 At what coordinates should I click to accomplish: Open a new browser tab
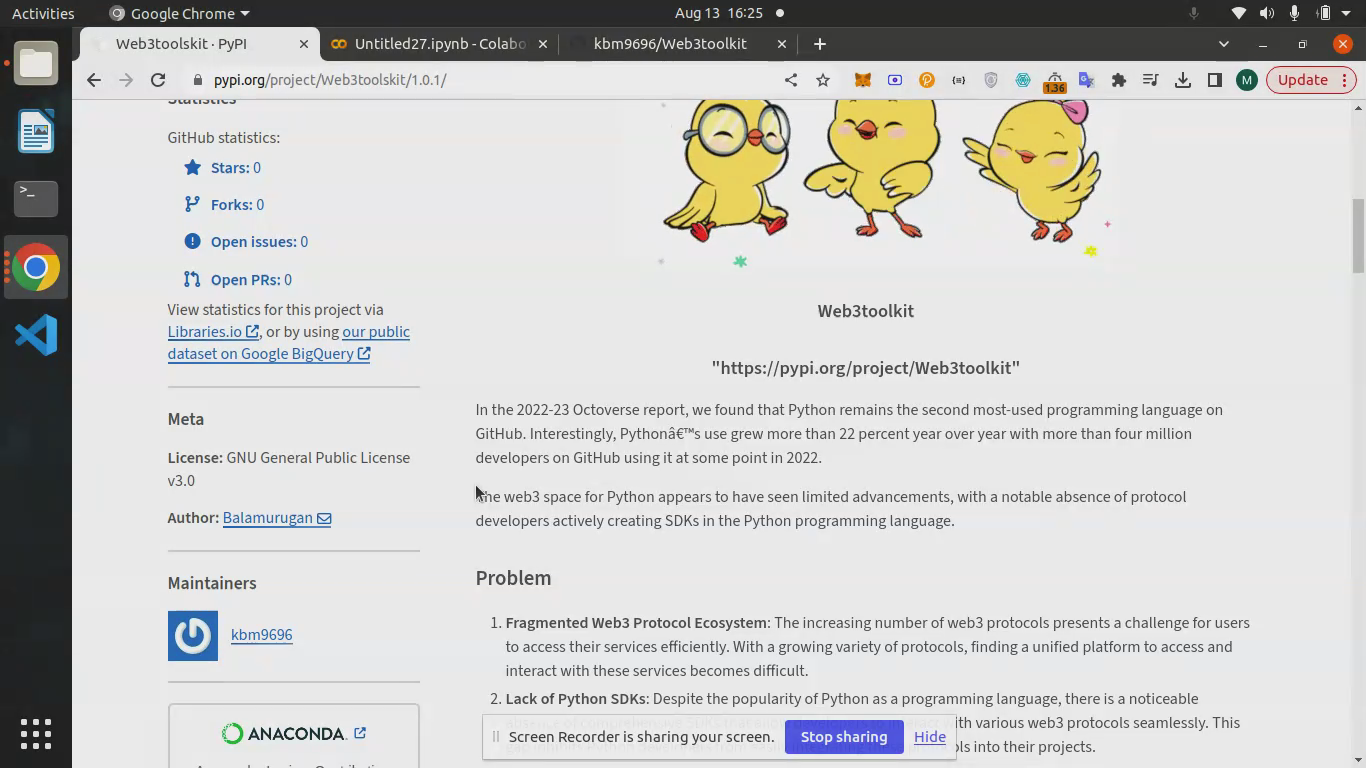[820, 44]
